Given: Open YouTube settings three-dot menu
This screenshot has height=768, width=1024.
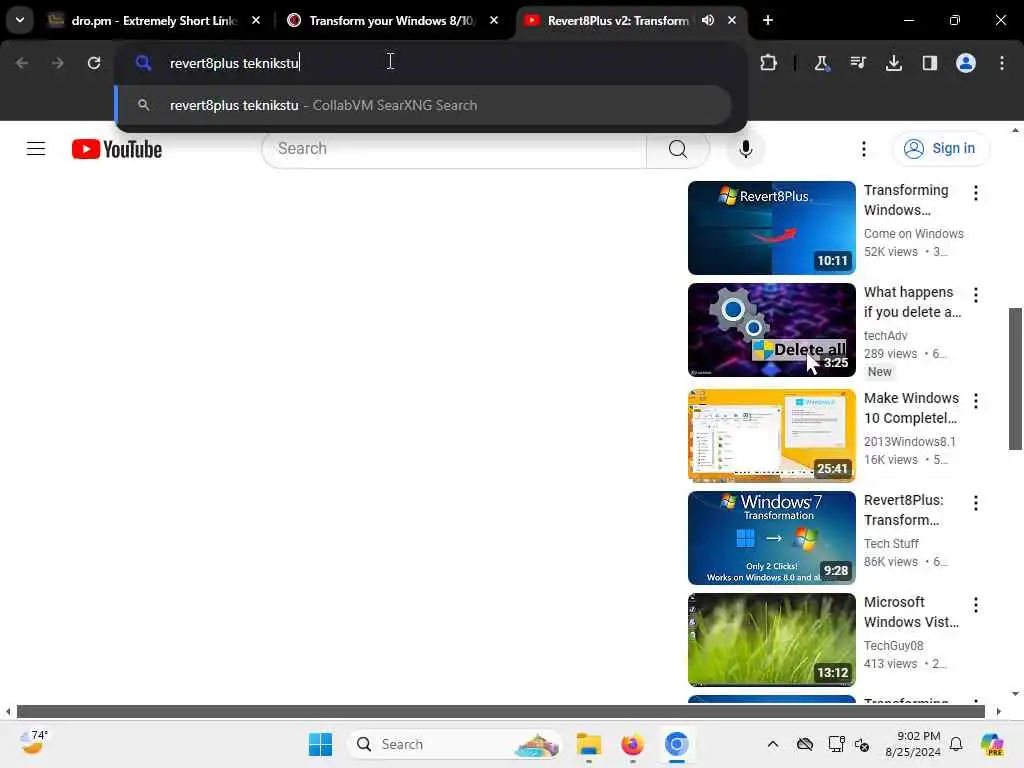Looking at the screenshot, I should click(863, 149).
